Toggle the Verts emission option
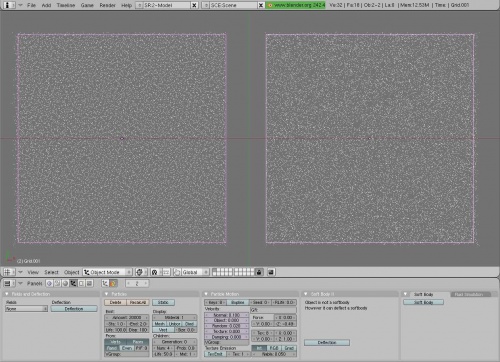This screenshot has height=362, width=500. click(115, 342)
